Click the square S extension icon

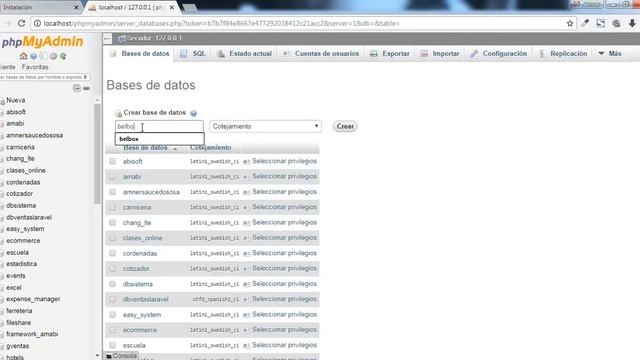tap(600, 23)
